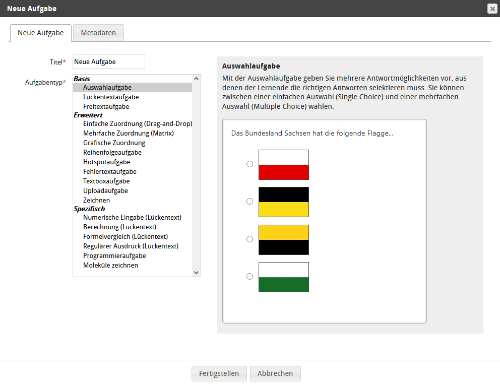500x389 pixels.
Task: Click the Abbrechen button
Action: coord(275,374)
